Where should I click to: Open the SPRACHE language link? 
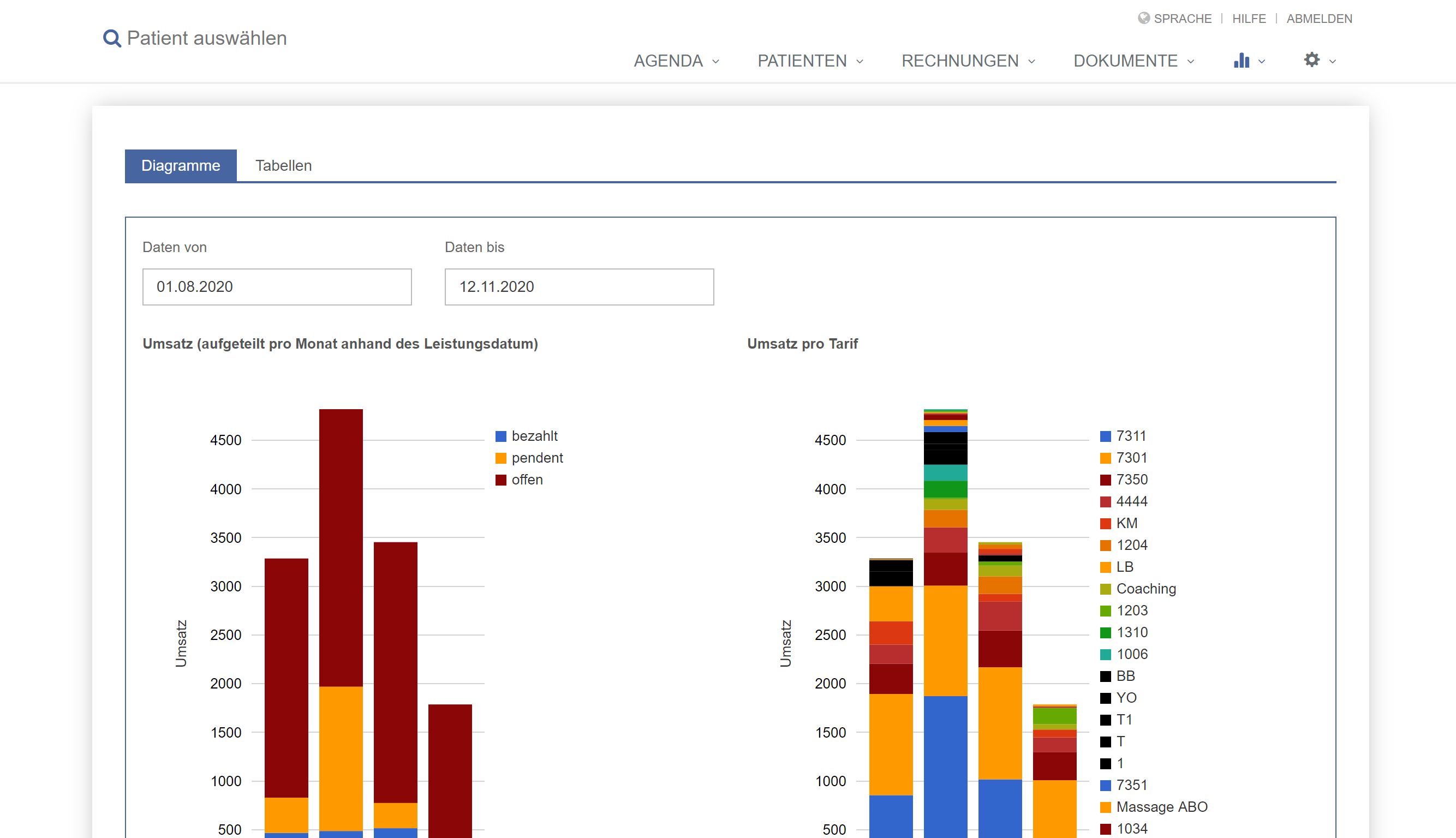(1183, 19)
